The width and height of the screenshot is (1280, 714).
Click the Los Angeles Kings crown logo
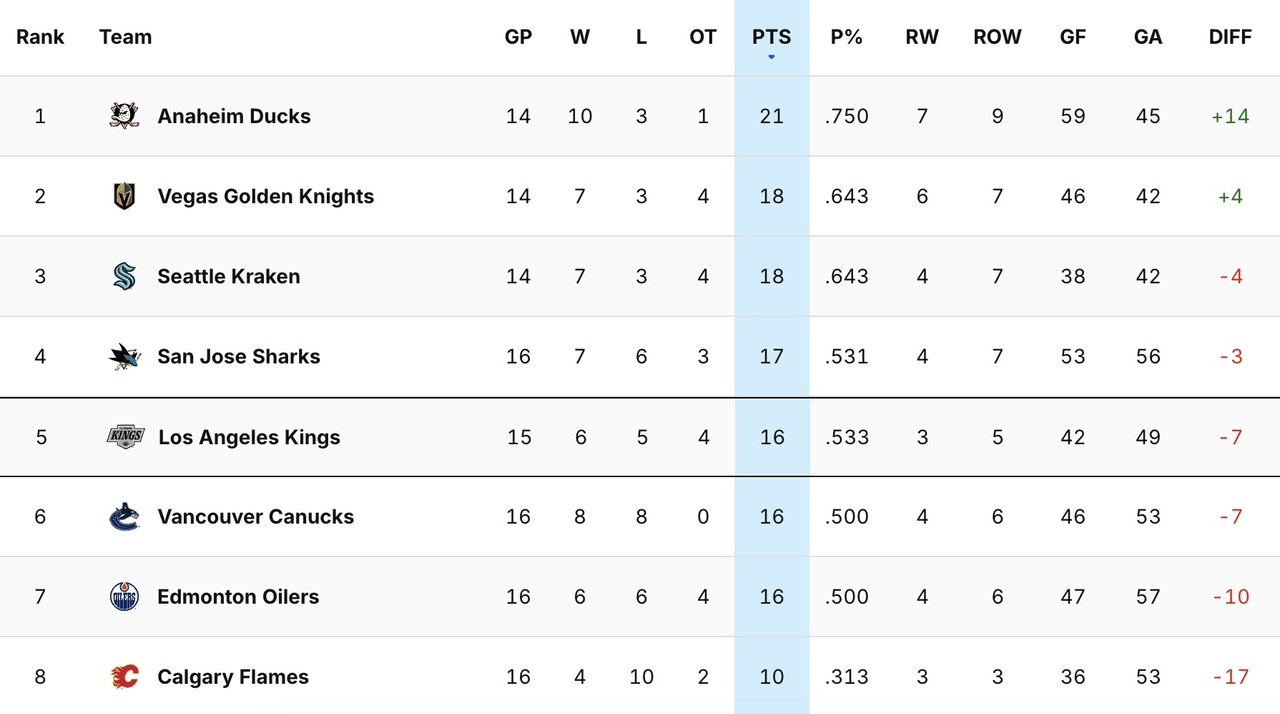123,437
